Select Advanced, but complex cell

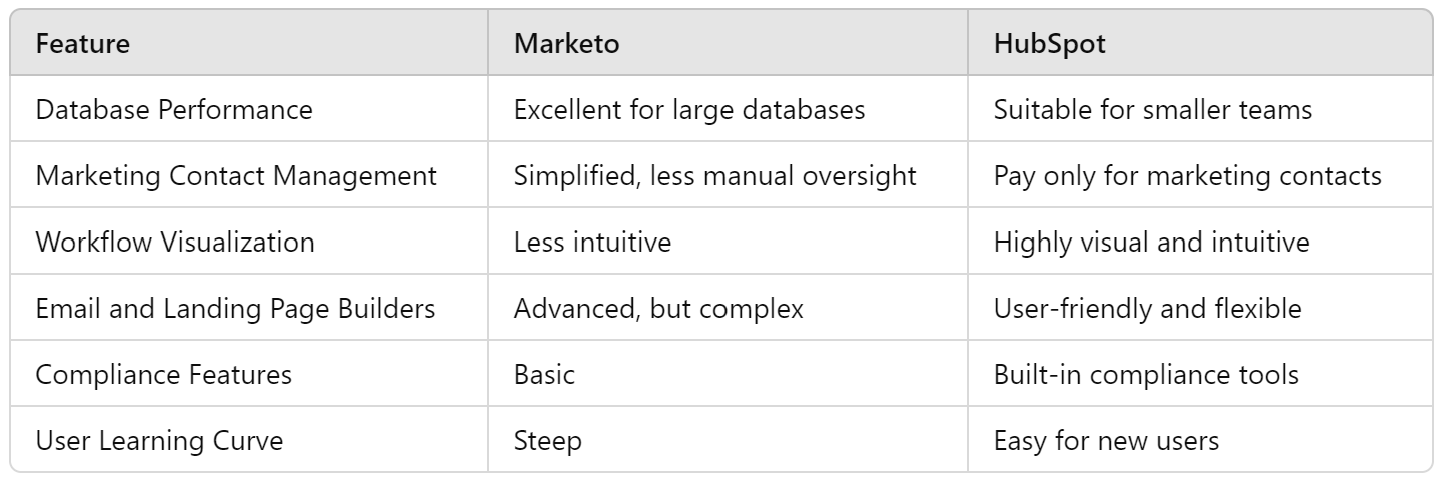658,308
